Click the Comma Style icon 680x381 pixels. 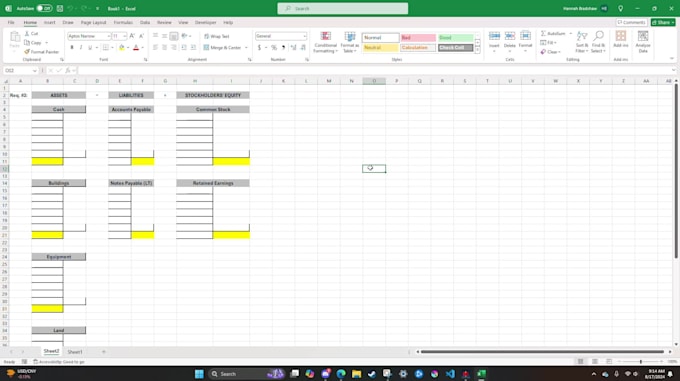coord(283,47)
